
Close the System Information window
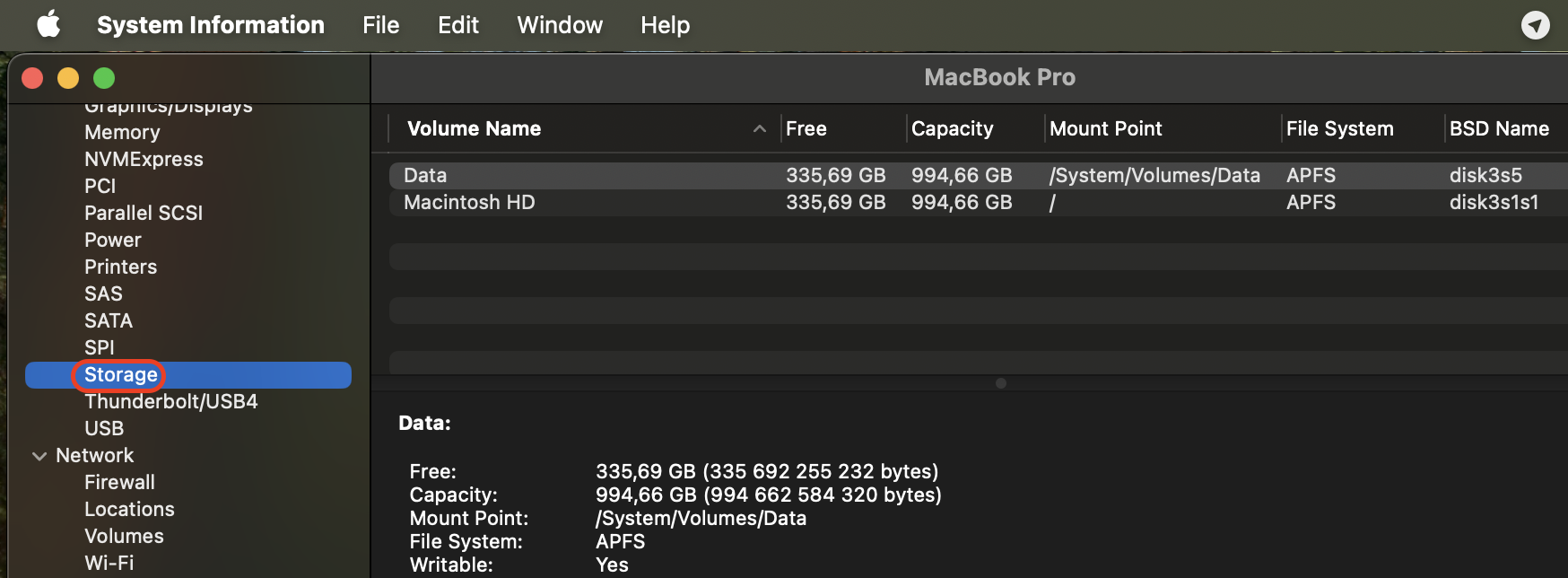32,78
